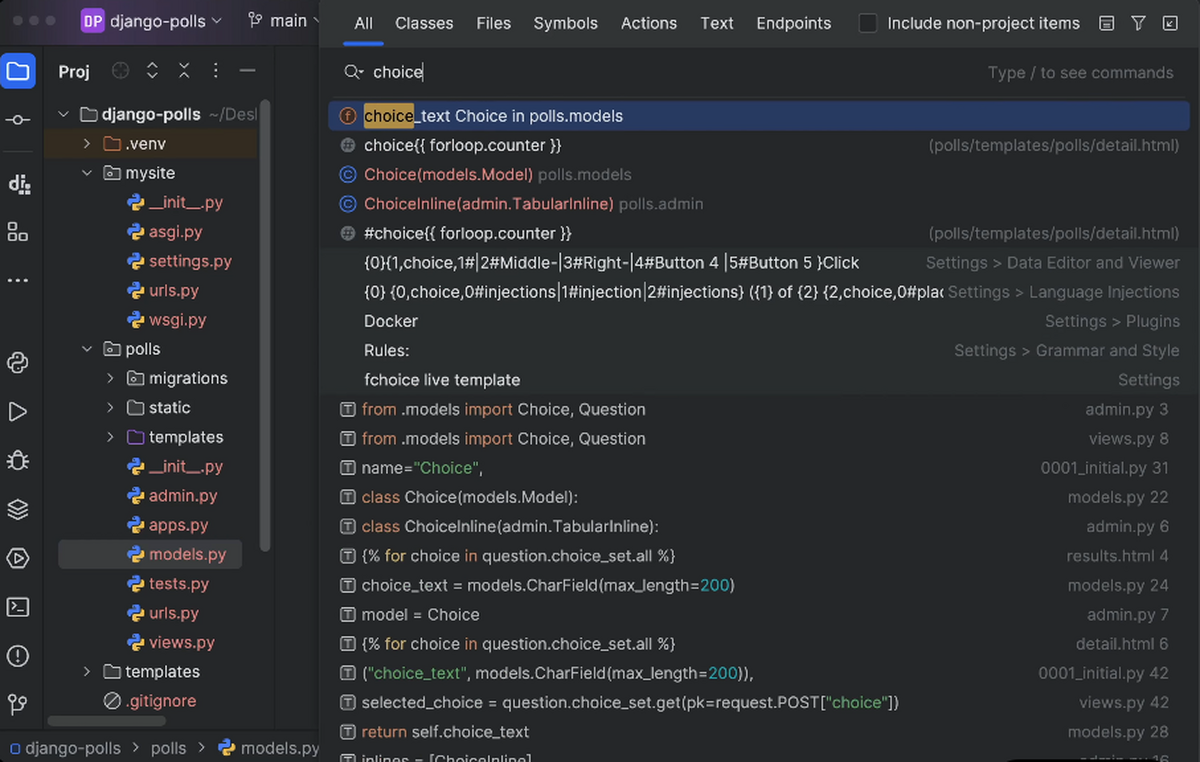Click the Project panel horizontal scrollbar
Image resolution: width=1200 pixels, height=762 pixels.
tap(107, 721)
